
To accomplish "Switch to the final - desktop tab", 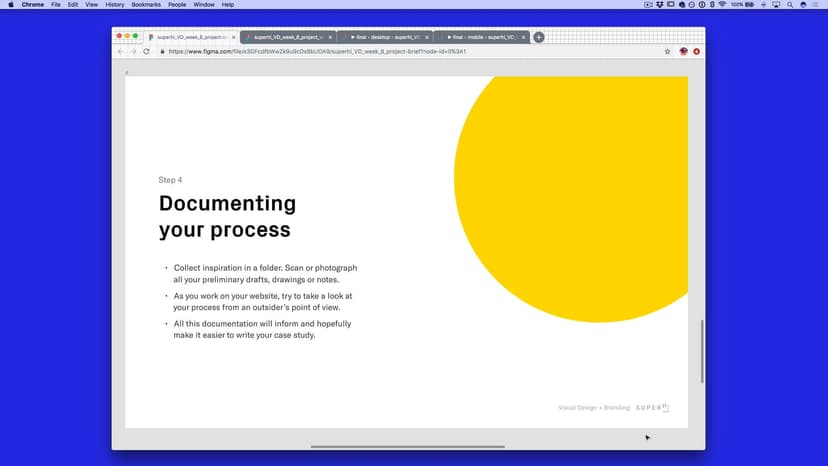I will tap(385, 38).
